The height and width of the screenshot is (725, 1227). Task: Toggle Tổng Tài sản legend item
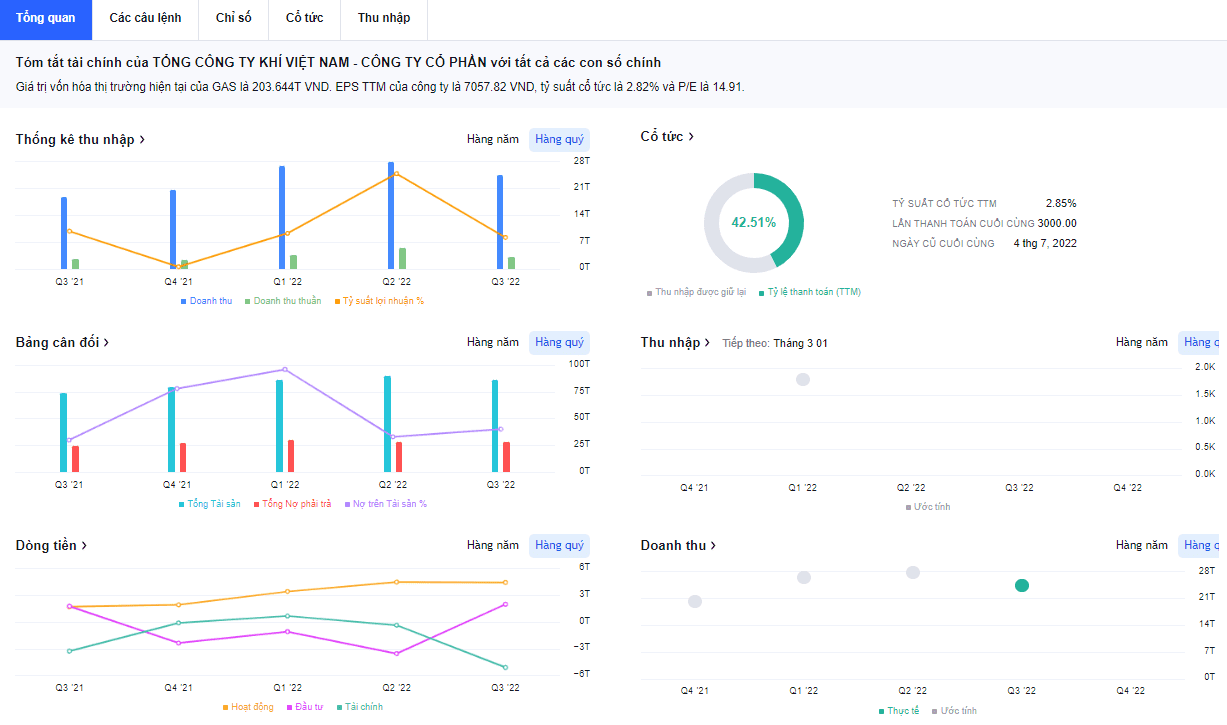[x=209, y=504]
